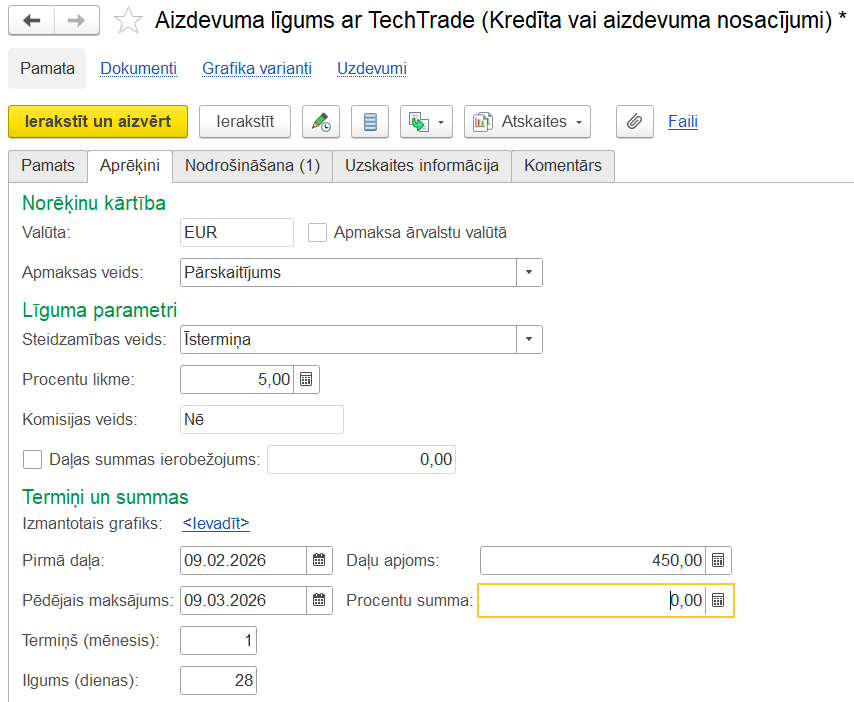Click the pencil with clock toolbar icon

pos(320,122)
